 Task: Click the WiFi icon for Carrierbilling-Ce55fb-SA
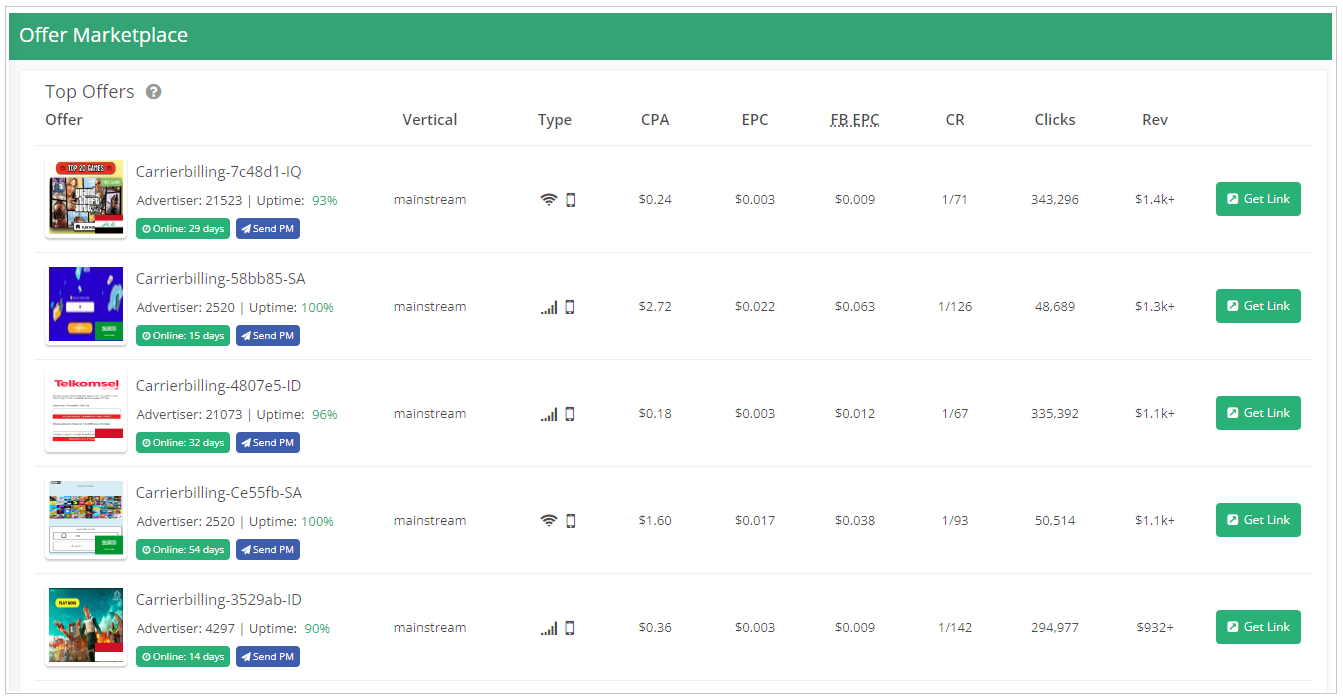[x=548, y=521]
